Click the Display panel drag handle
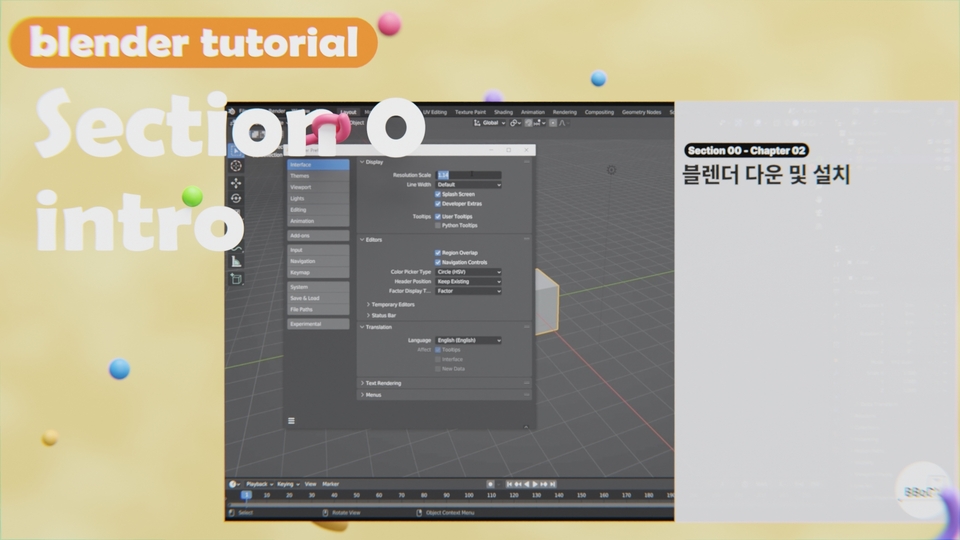Screen dimensions: 960x540 pos(527,162)
